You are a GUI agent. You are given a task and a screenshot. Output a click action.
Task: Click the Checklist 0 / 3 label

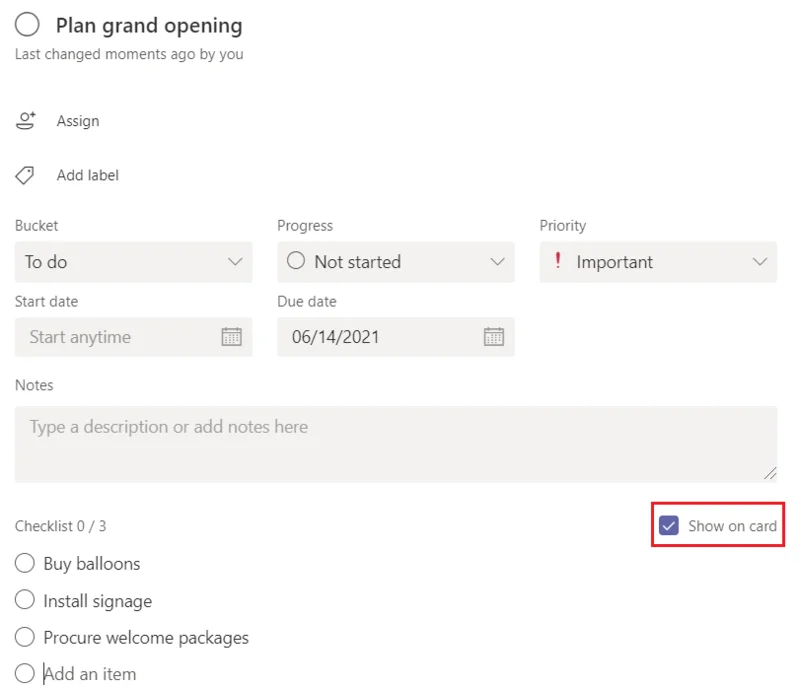pyautogui.click(x=60, y=526)
